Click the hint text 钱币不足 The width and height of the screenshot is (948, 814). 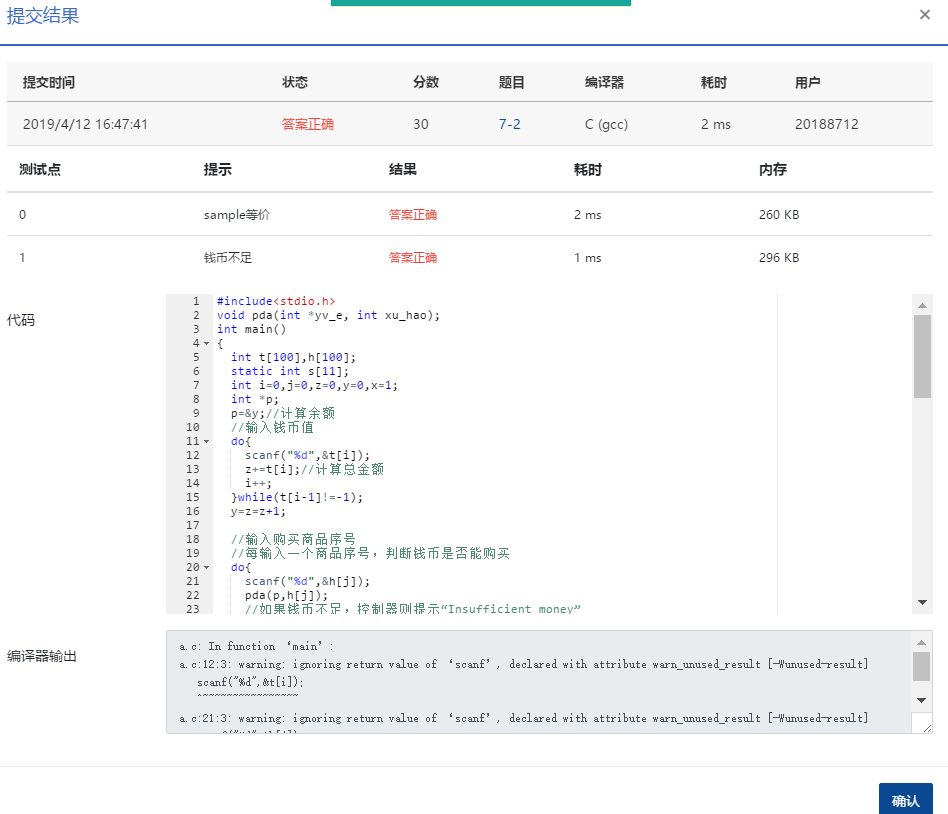click(228, 258)
